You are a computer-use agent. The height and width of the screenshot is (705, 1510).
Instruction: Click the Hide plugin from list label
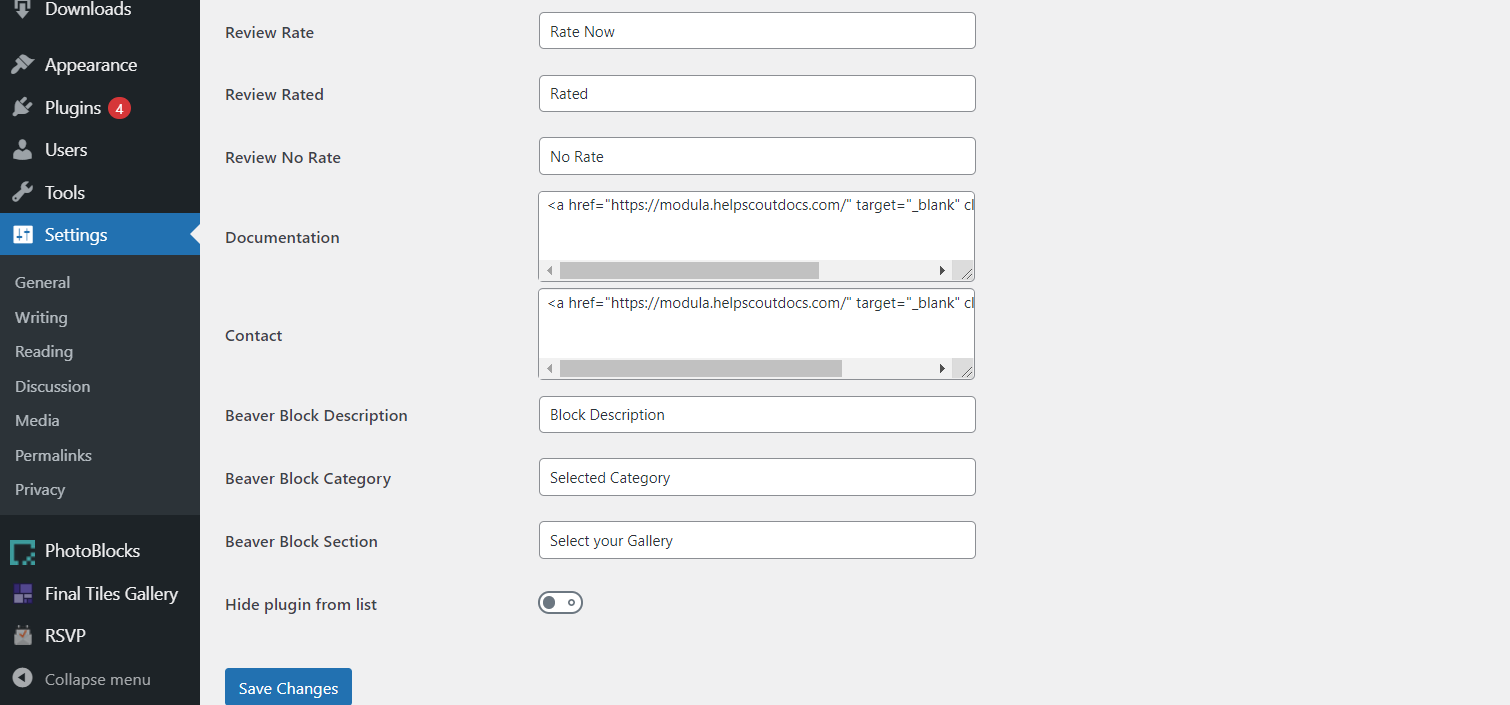coord(301,604)
